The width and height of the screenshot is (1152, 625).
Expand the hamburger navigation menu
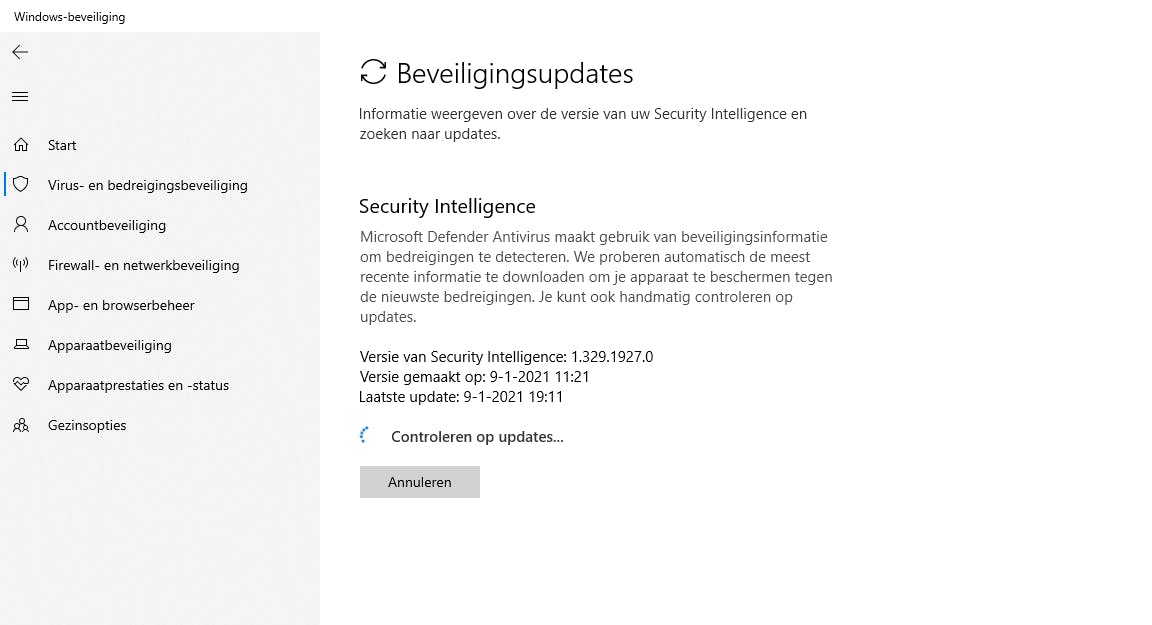click(x=20, y=97)
